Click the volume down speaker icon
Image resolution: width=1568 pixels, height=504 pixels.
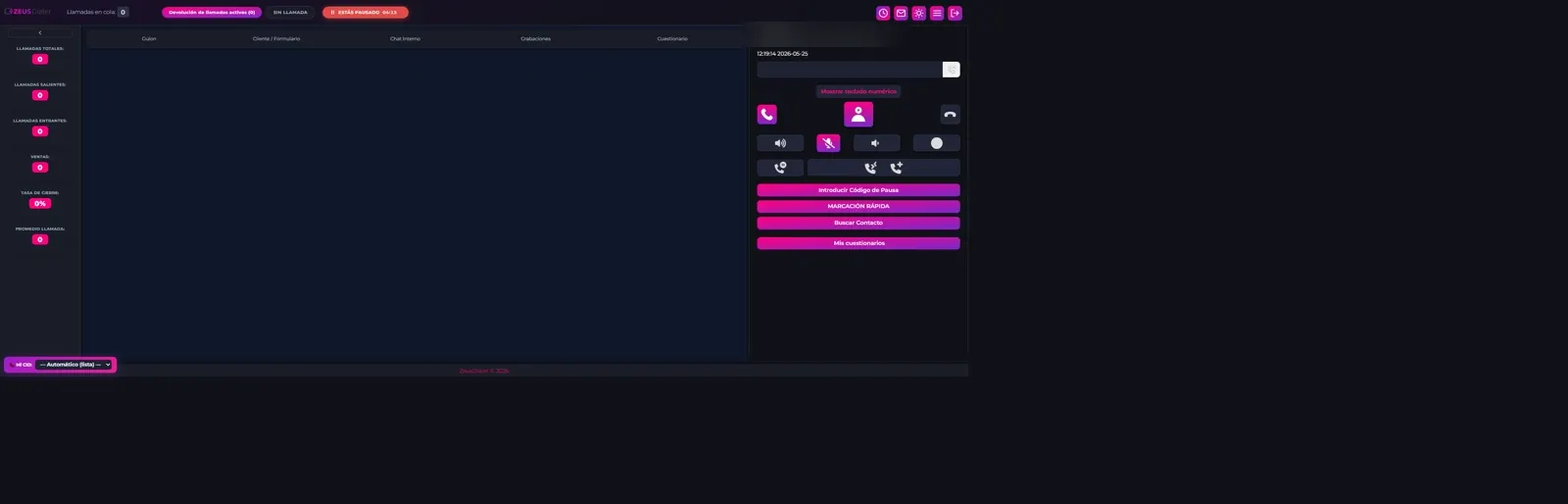[x=876, y=143]
